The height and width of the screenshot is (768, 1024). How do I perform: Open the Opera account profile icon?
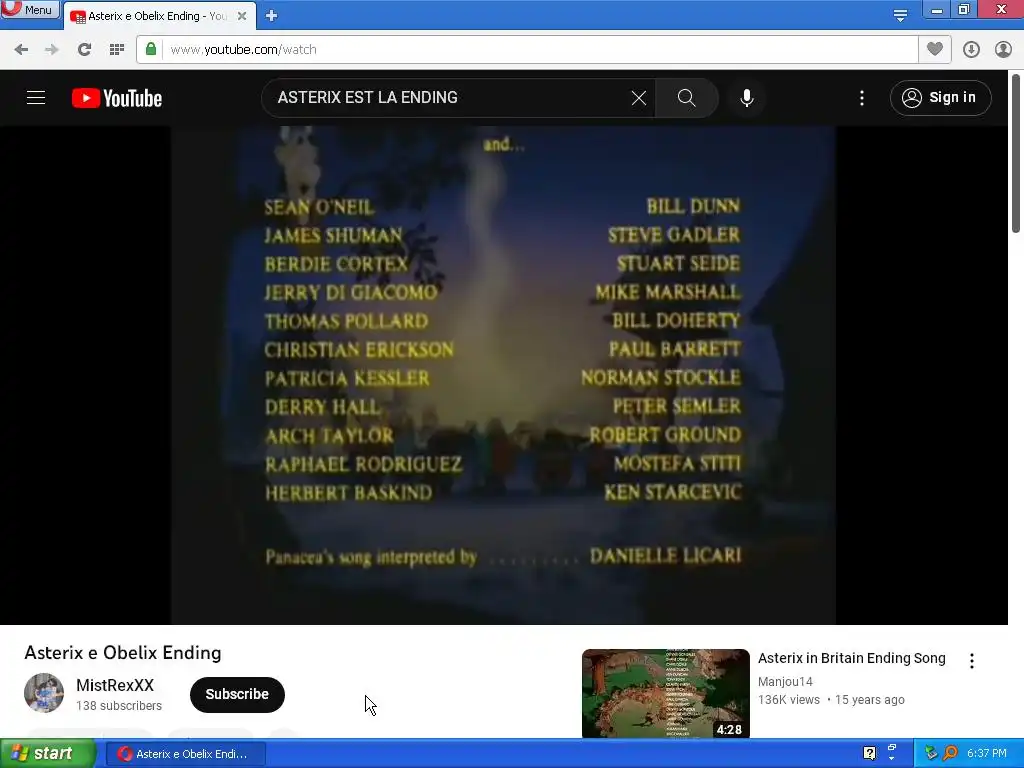pyautogui.click(x=1003, y=50)
